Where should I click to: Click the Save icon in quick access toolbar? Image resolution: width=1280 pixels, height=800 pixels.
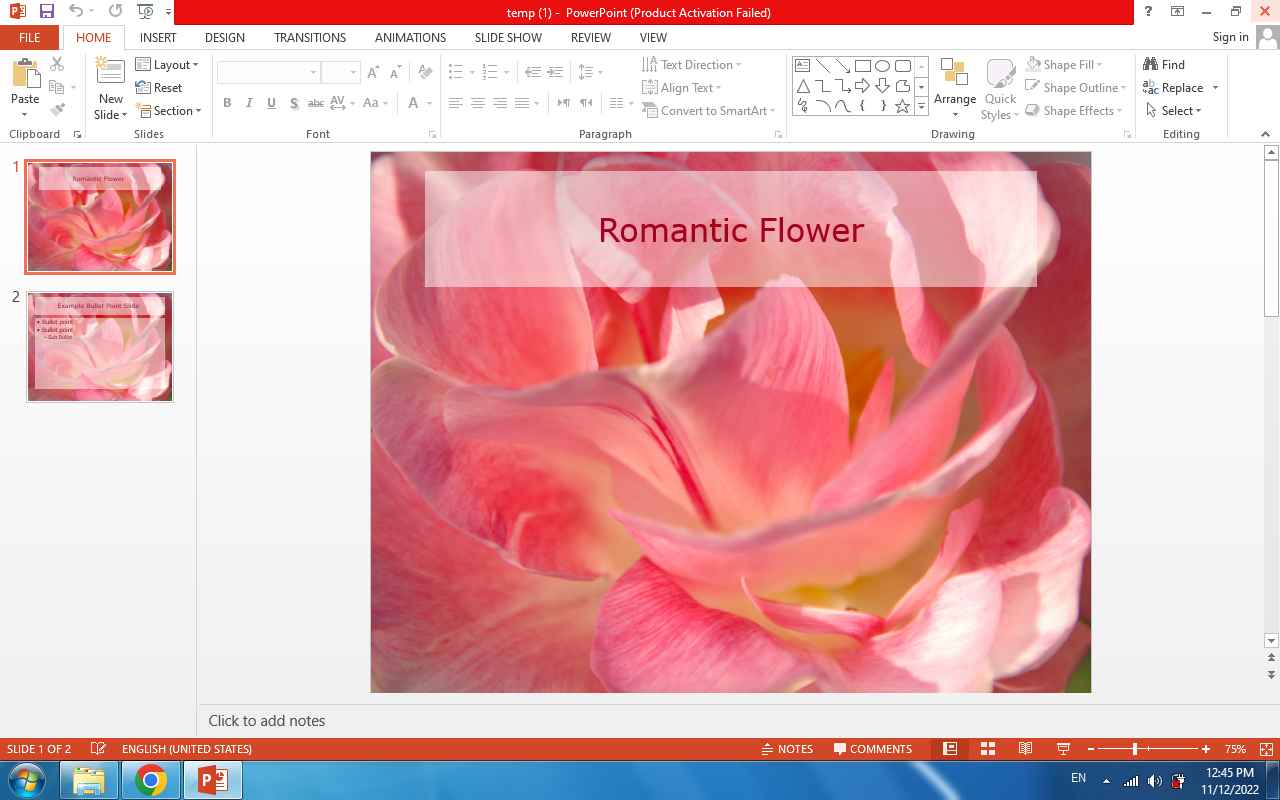tap(47, 12)
